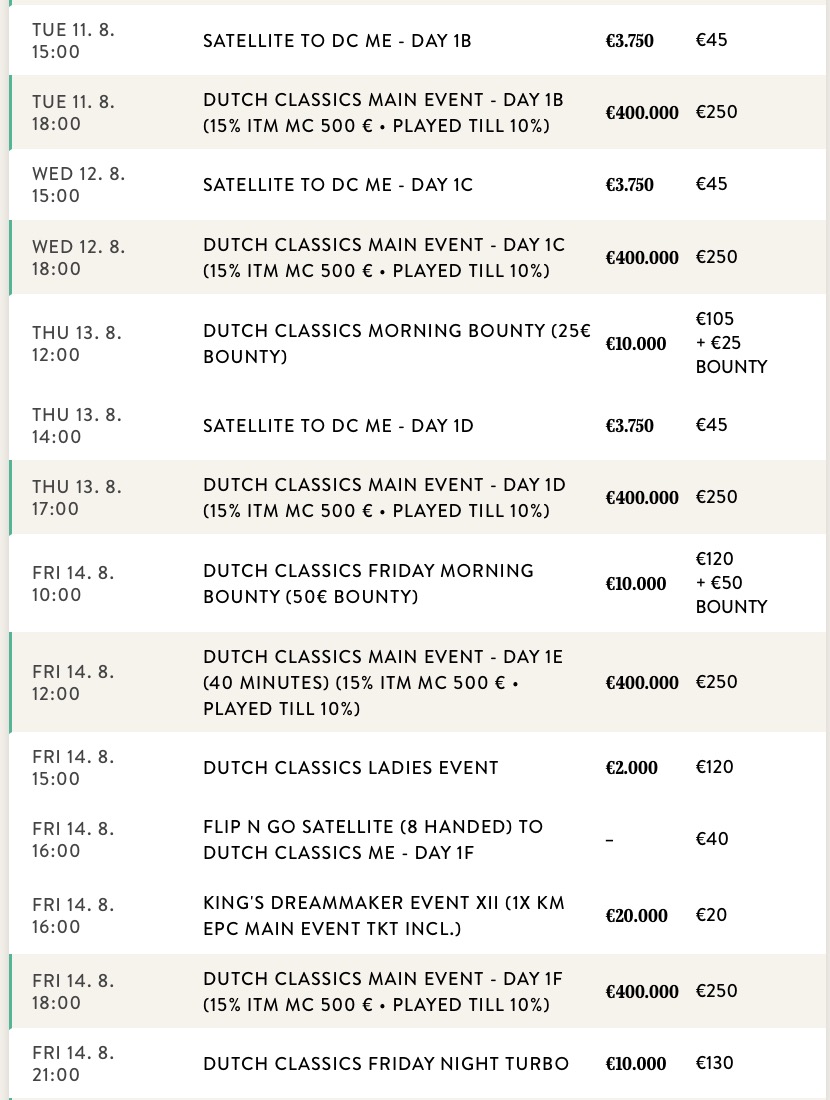Click the €2.000 Ladies Event guarantee
Image resolution: width=830 pixels, height=1100 pixels.
coord(631,767)
